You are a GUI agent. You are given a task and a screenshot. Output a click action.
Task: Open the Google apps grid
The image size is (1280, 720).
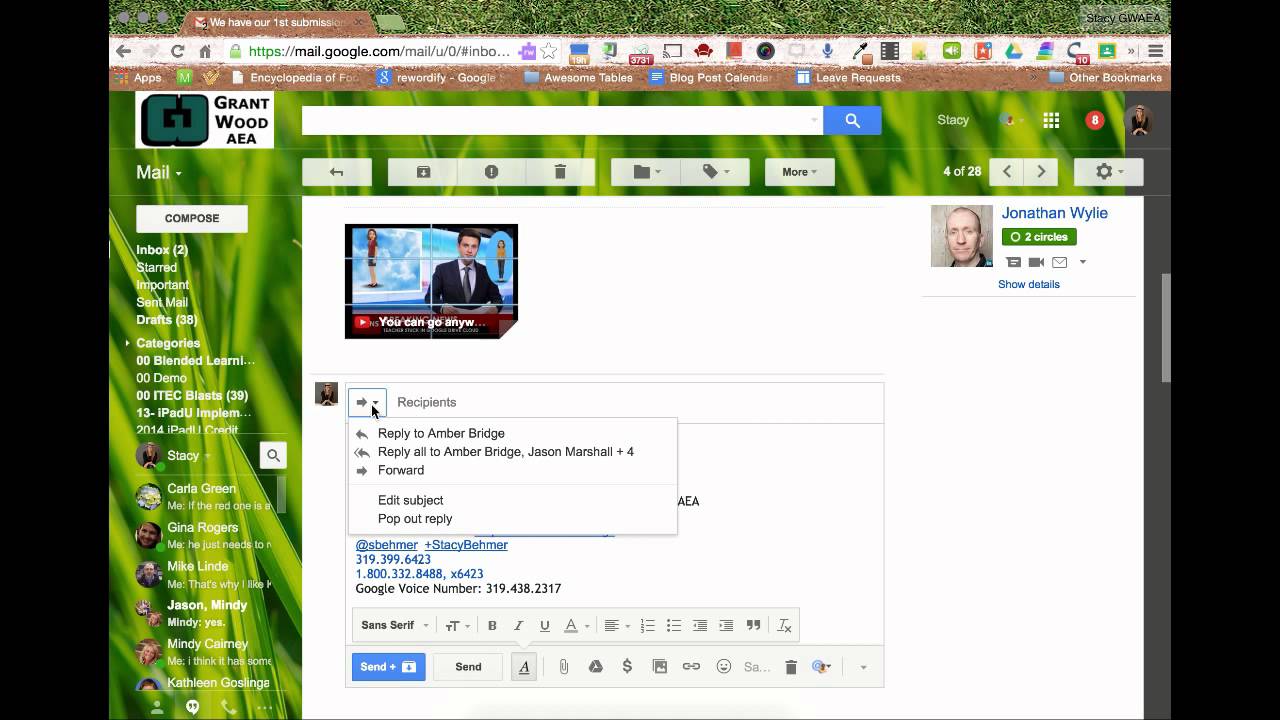(1051, 120)
